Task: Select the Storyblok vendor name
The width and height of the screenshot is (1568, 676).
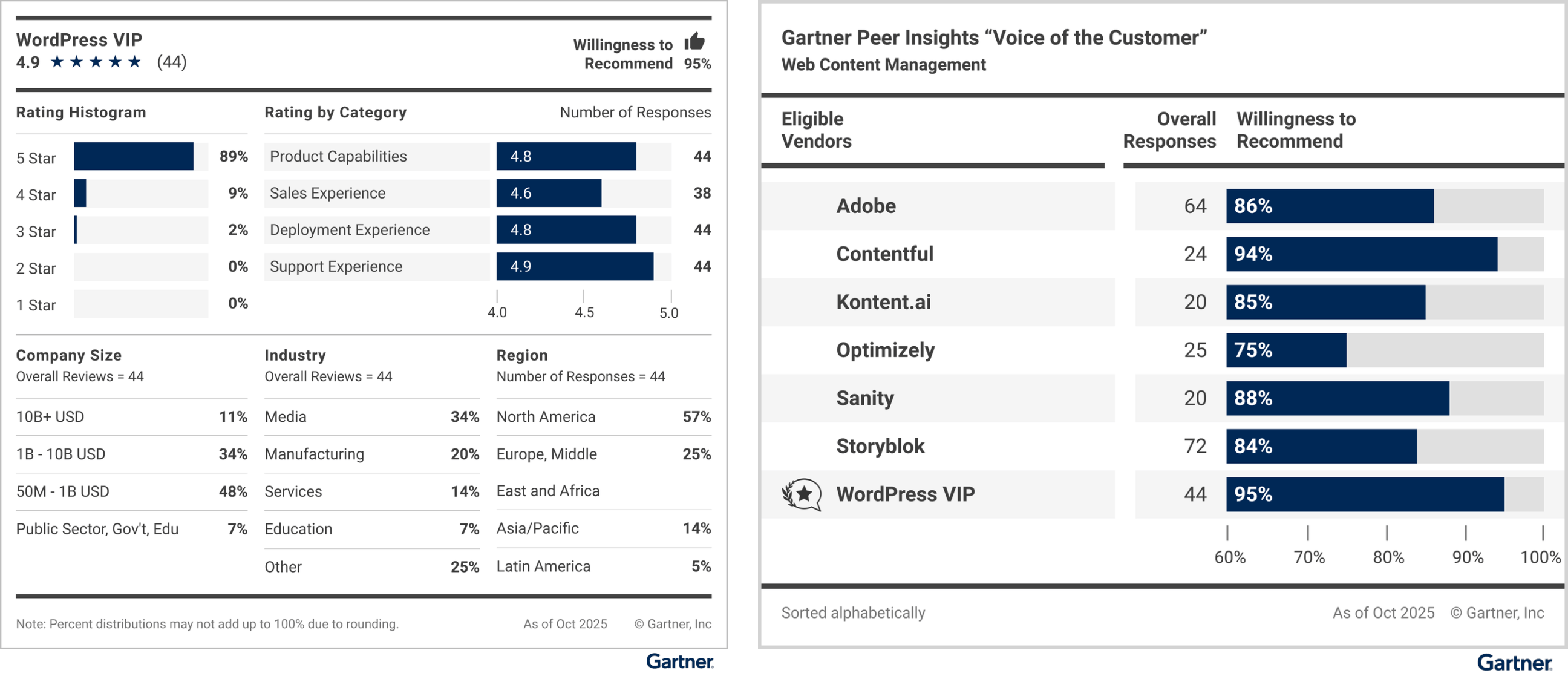Action: click(880, 447)
